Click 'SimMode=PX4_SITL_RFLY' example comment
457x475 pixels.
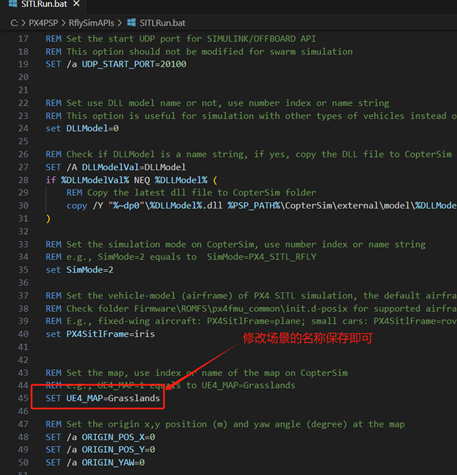[261, 257]
